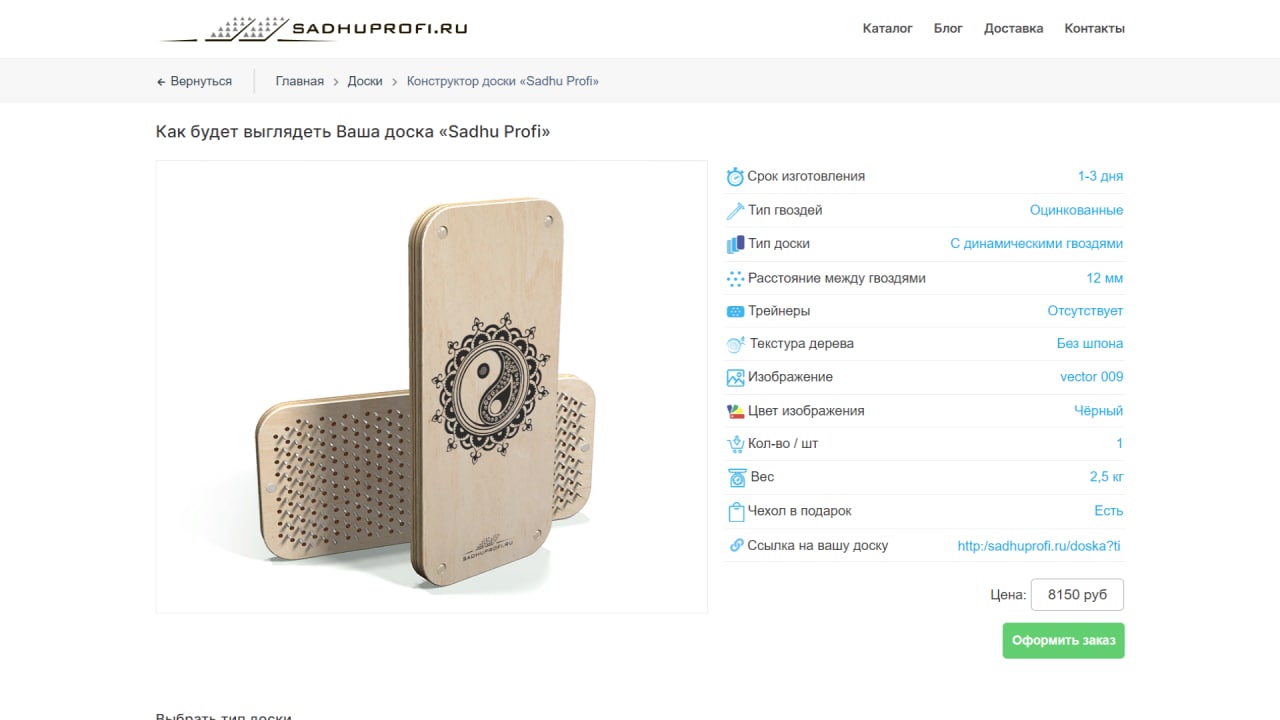
Task: Click the wood texture icon beside Текстура дерева
Action: [735, 344]
